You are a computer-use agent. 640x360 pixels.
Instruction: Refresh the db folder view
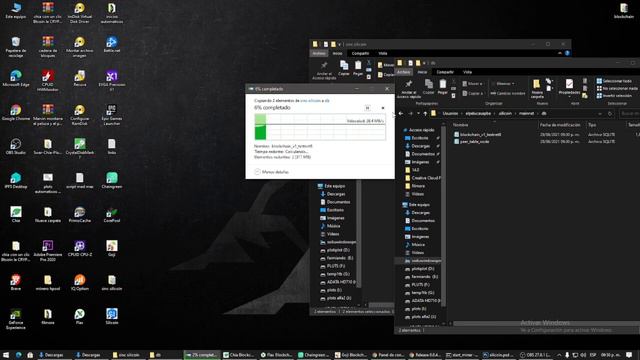click(x=610, y=113)
